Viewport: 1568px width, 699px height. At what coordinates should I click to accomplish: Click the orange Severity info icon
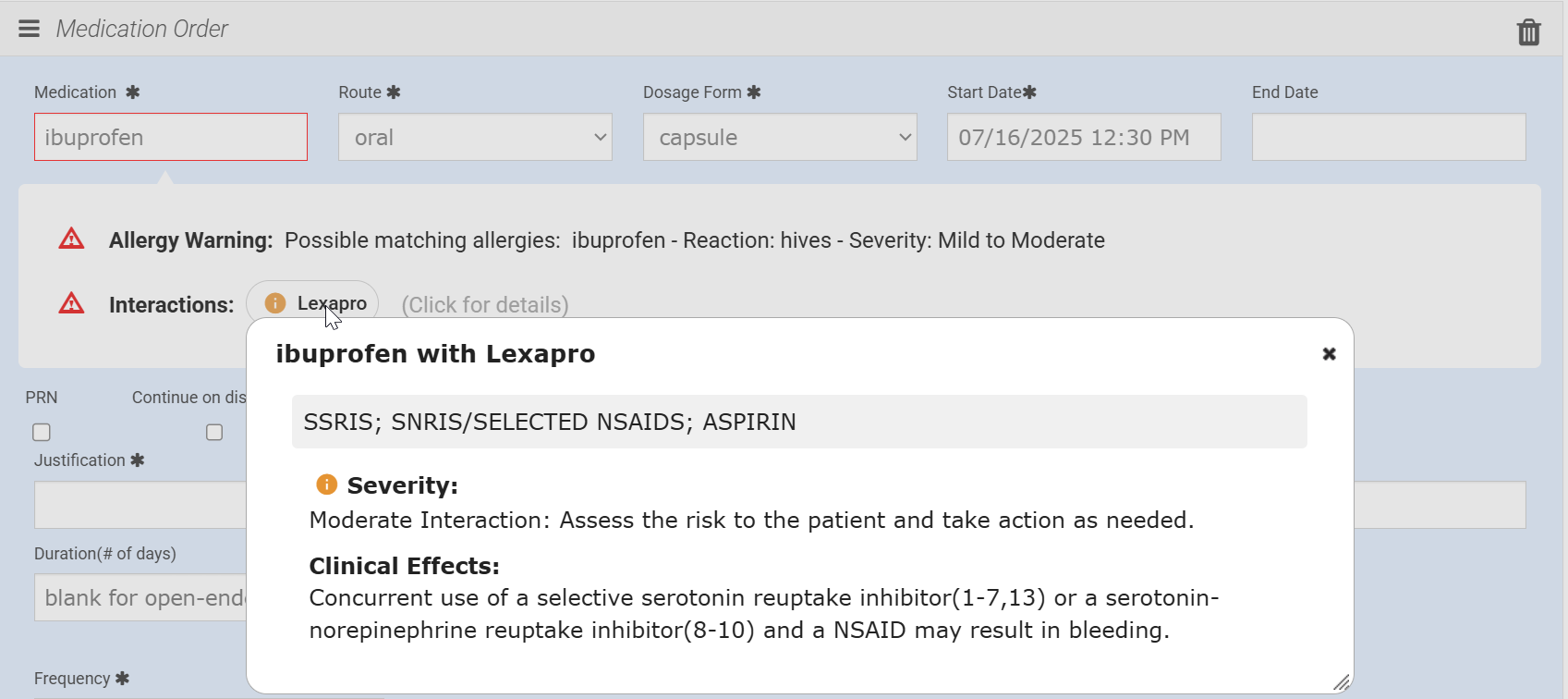pos(326,484)
